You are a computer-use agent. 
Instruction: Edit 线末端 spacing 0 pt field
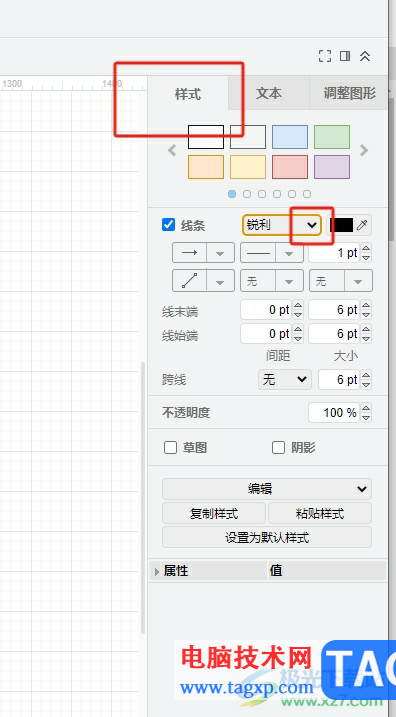click(266, 310)
